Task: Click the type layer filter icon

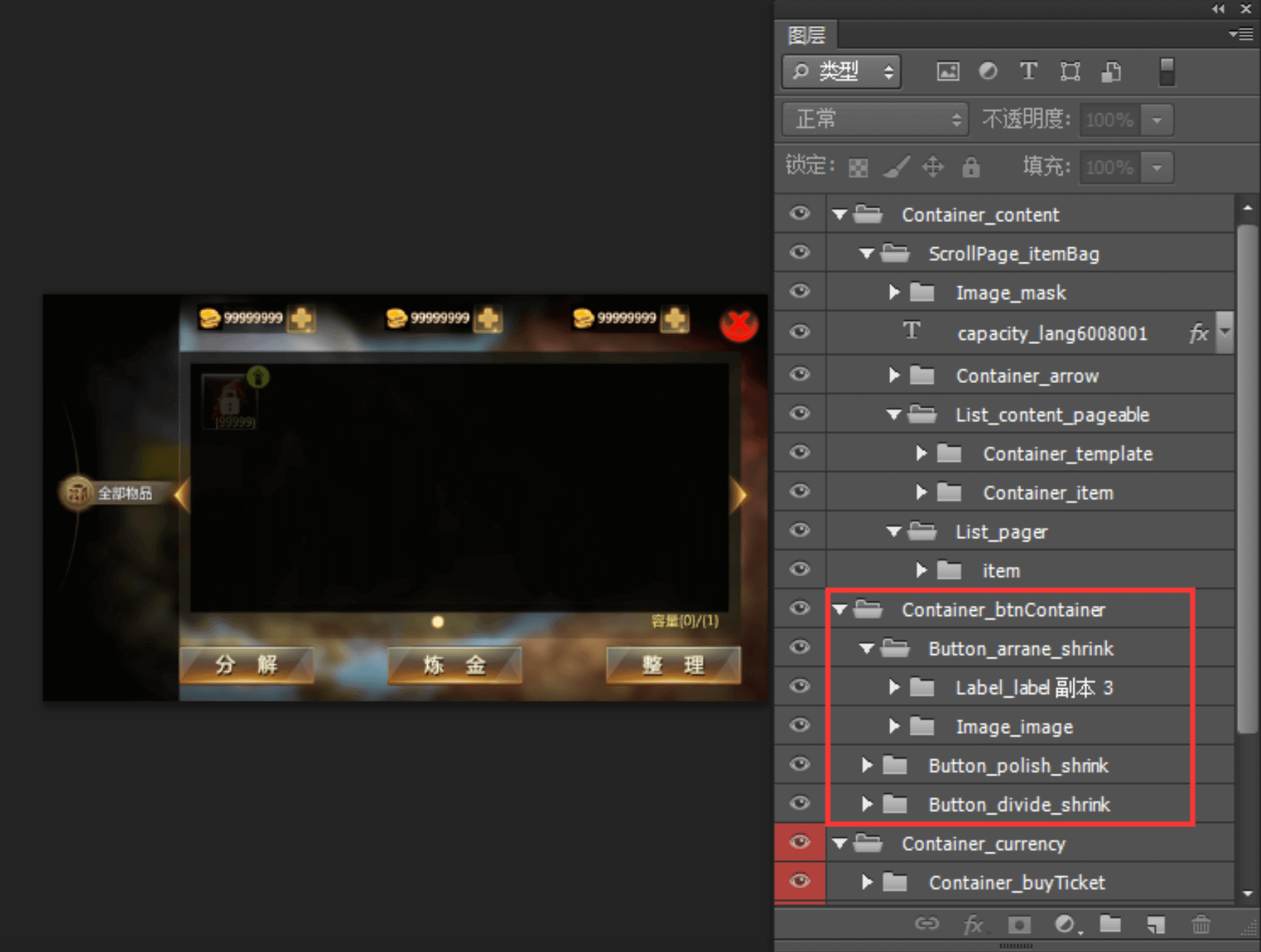Action: pos(1029,71)
